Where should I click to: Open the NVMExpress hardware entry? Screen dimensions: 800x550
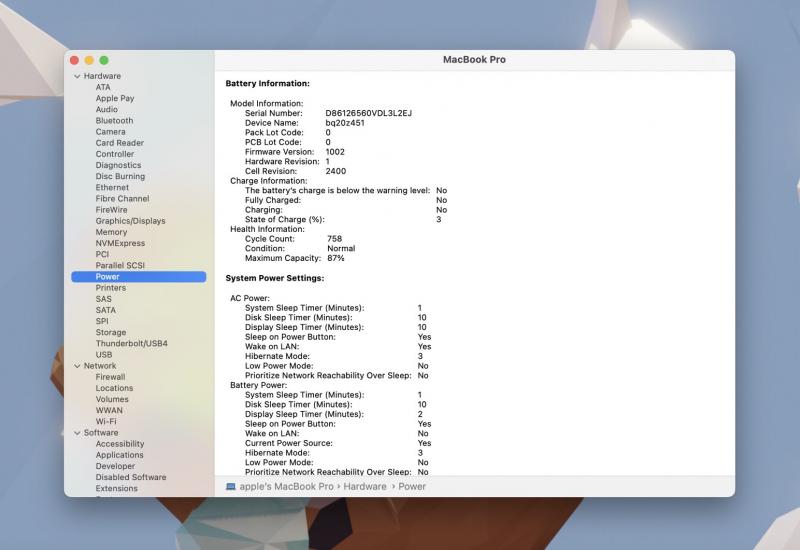pyautogui.click(x=120, y=243)
